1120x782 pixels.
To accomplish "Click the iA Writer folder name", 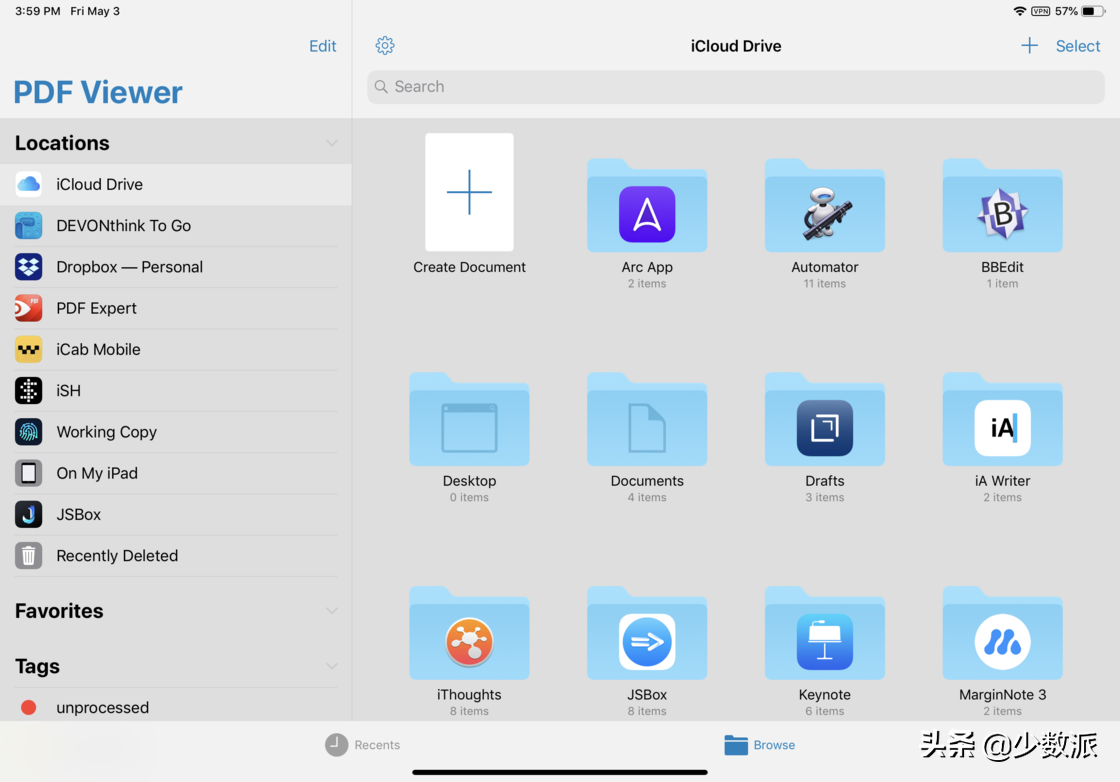I will pyautogui.click(x=1003, y=481).
